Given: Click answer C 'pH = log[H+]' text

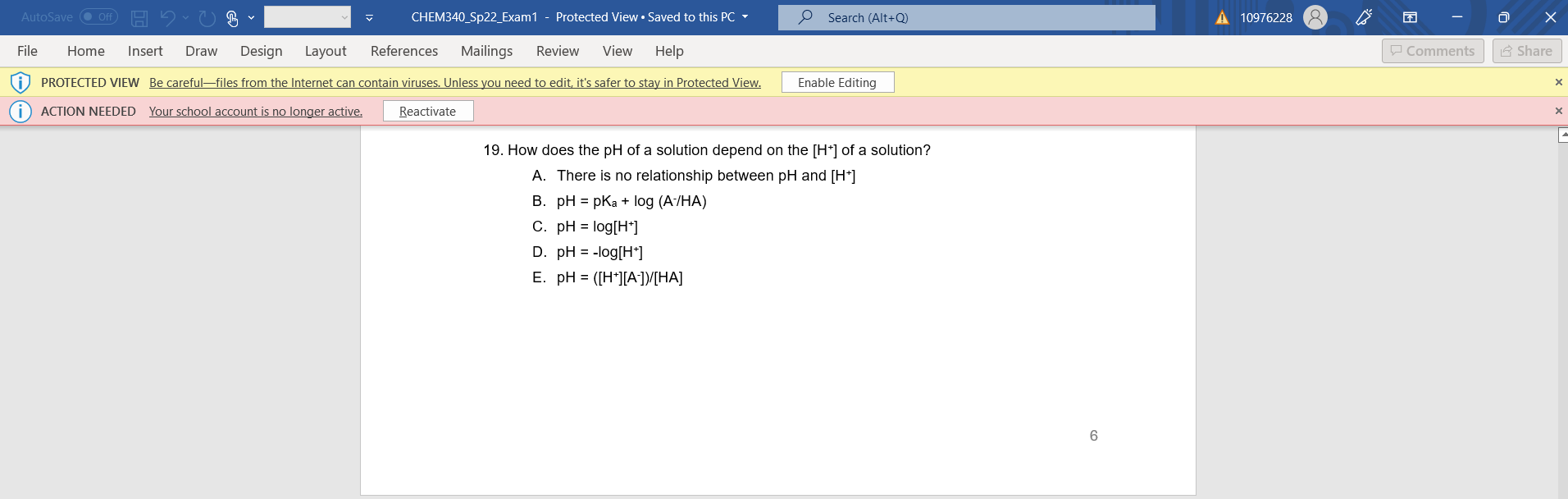Looking at the screenshot, I should click(x=597, y=227).
